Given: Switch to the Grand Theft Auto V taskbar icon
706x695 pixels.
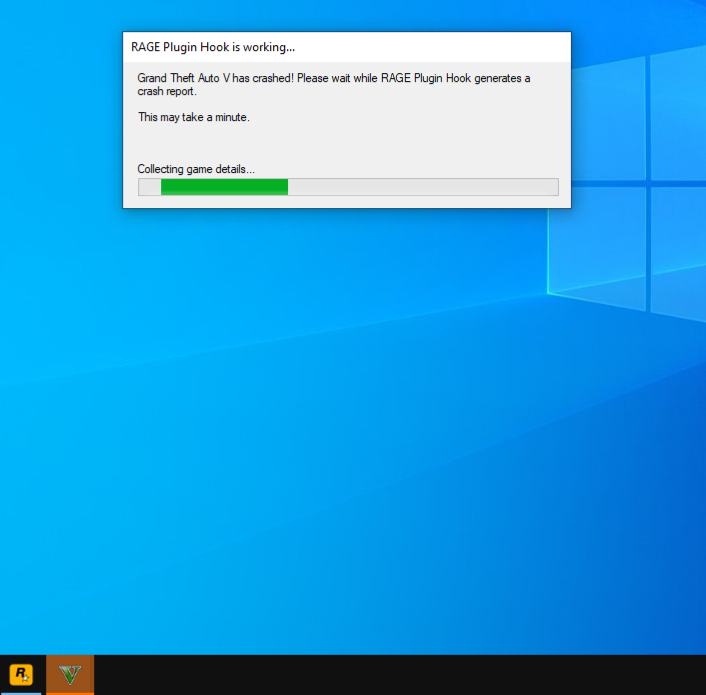Looking at the screenshot, I should (70, 675).
